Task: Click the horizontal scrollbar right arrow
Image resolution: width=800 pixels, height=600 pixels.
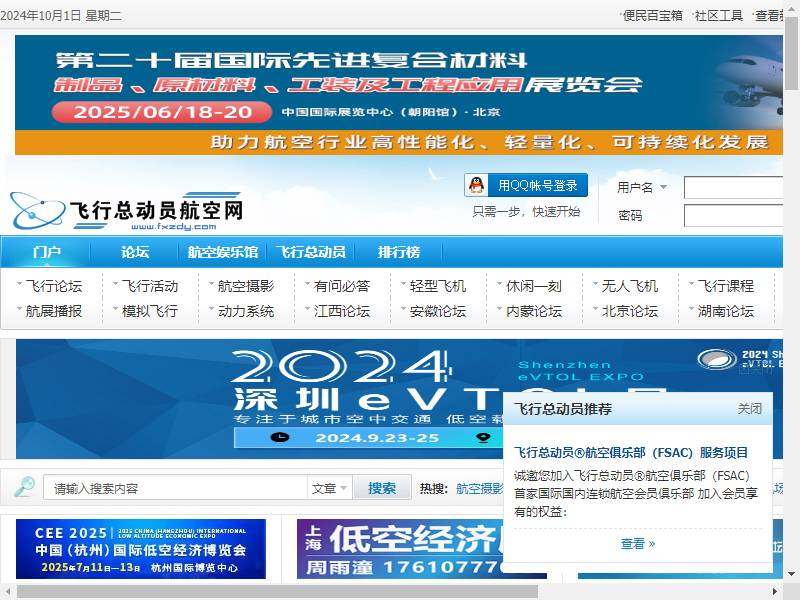Action: click(x=776, y=592)
